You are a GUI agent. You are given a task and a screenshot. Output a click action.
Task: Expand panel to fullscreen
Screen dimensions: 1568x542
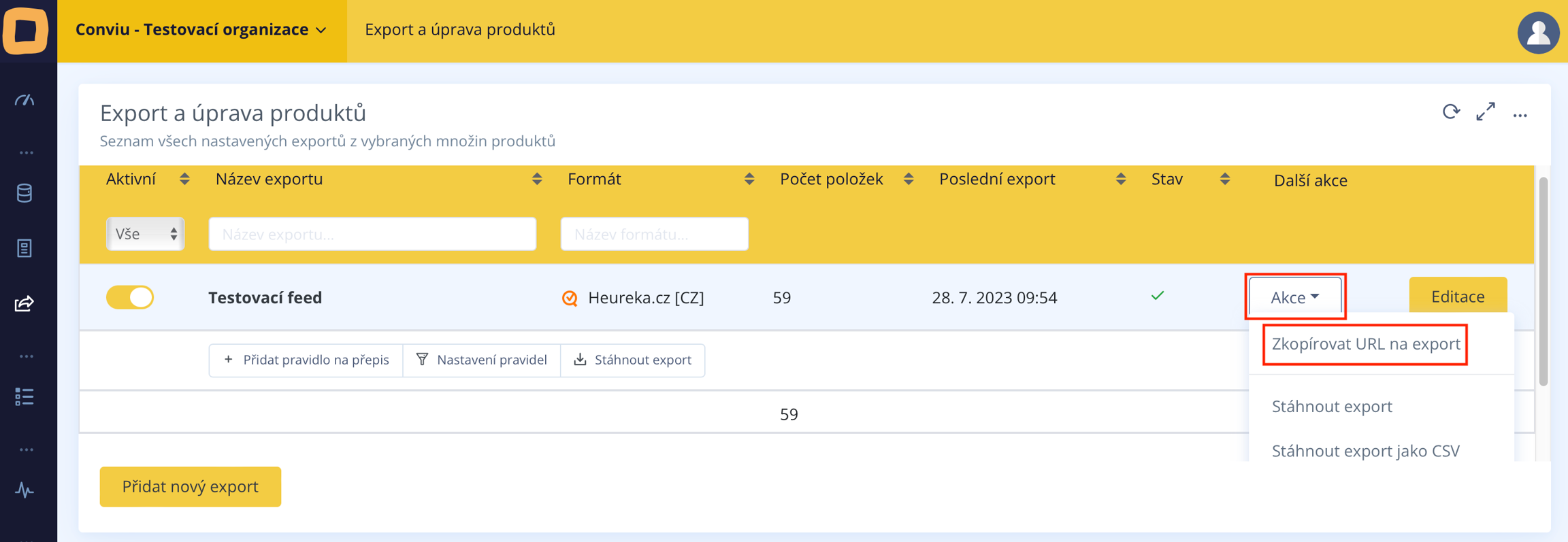1486,112
